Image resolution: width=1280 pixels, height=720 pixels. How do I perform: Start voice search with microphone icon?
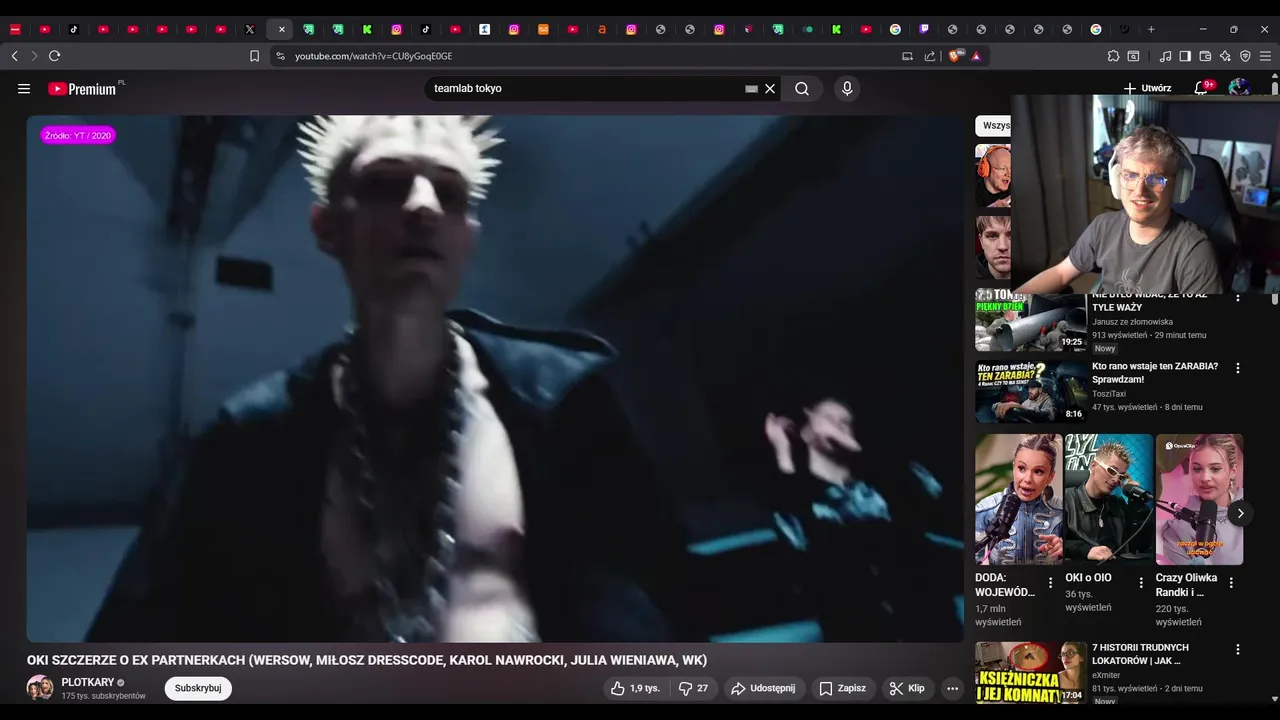pos(847,89)
